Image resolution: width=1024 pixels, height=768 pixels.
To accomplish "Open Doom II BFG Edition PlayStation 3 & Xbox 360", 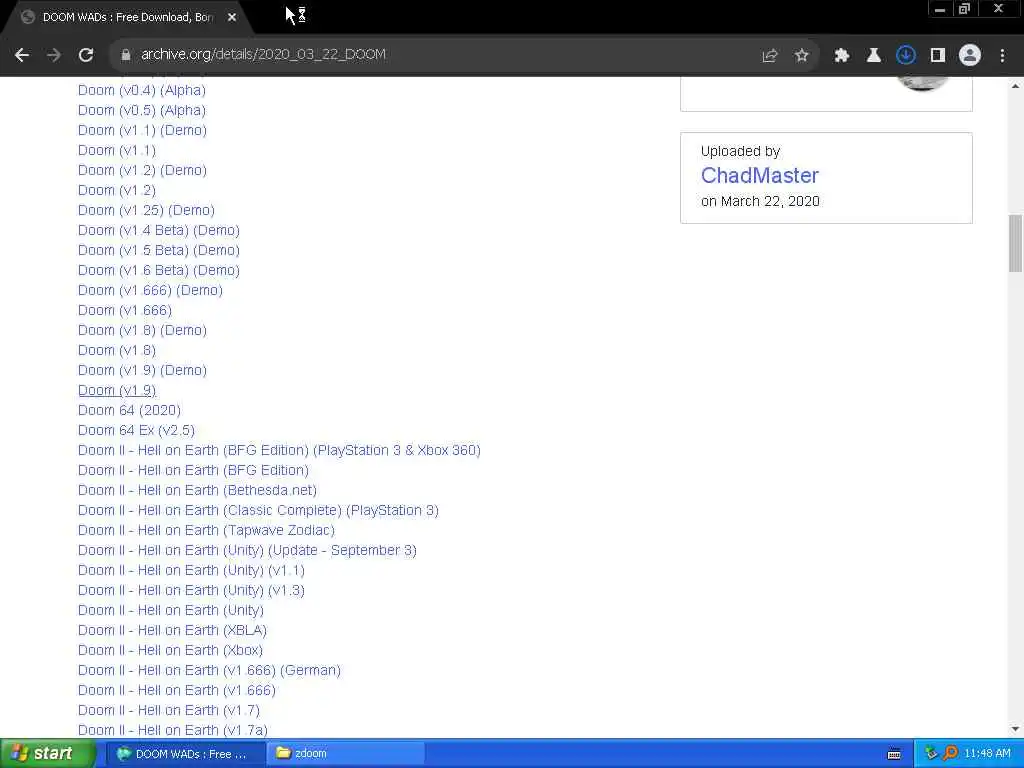I will click(280, 450).
